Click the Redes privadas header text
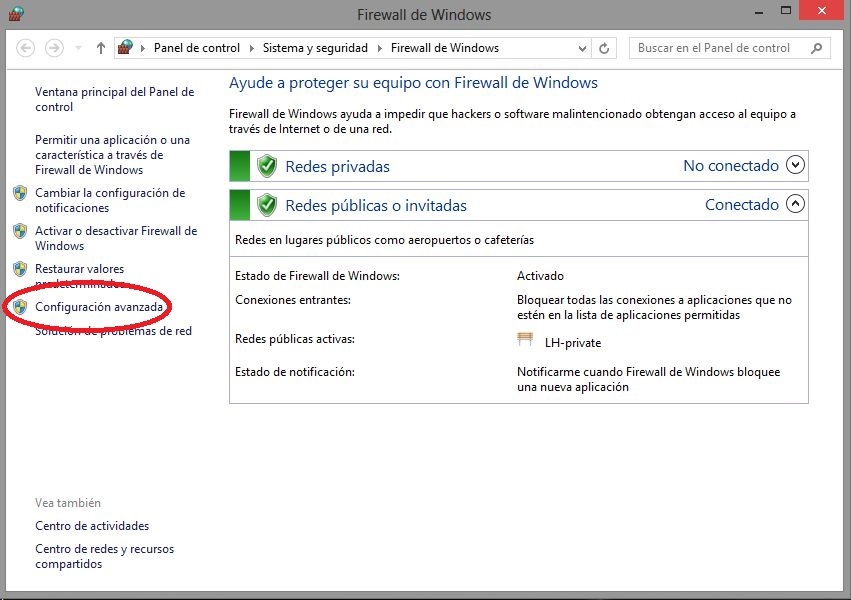Viewport: 851px width, 600px height. pyautogui.click(x=338, y=167)
